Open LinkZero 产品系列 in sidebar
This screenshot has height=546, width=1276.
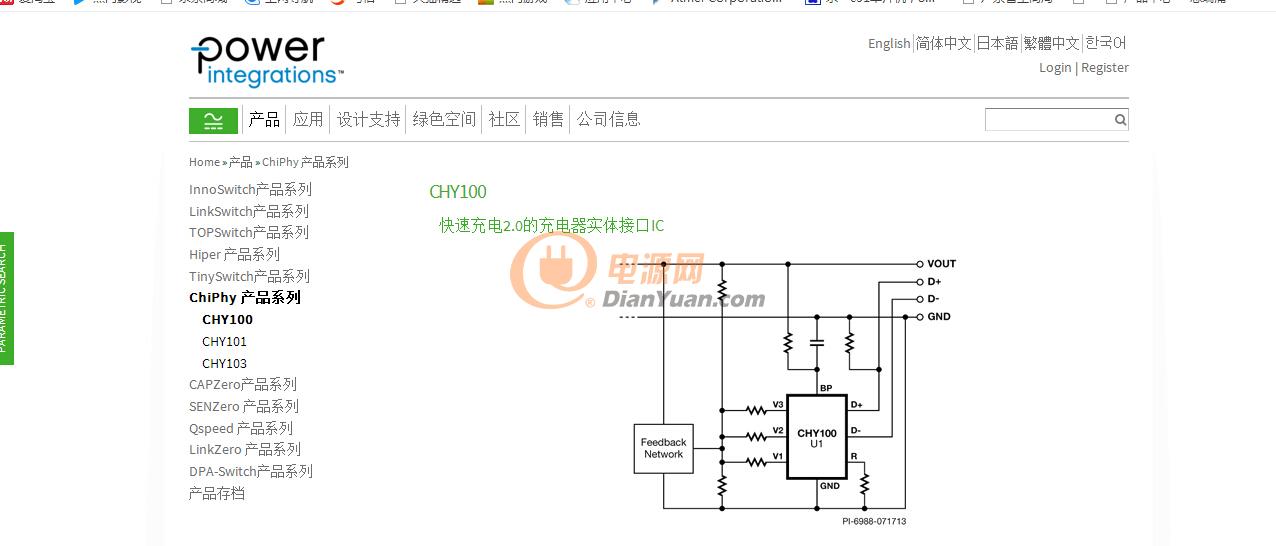(x=245, y=449)
